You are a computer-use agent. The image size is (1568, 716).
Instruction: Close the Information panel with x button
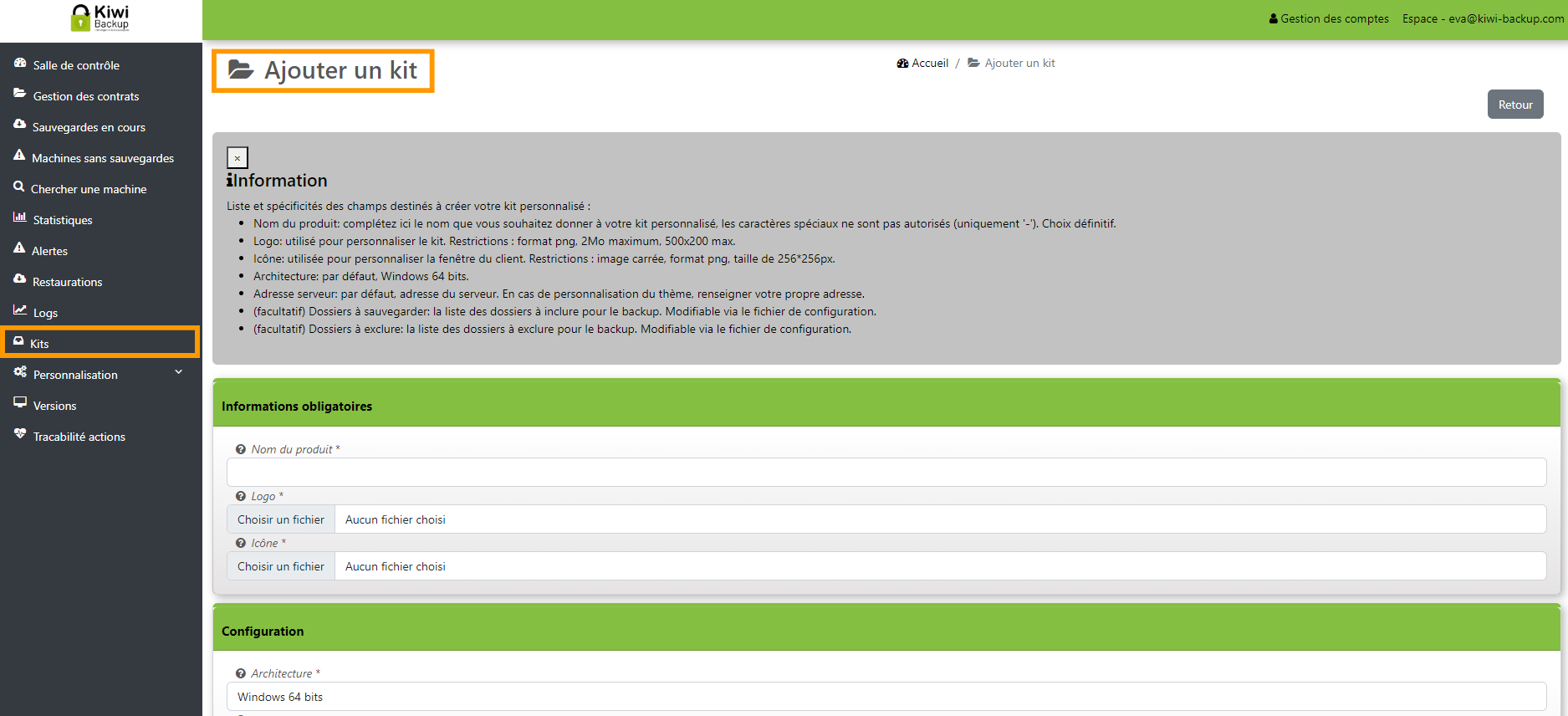(x=237, y=157)
